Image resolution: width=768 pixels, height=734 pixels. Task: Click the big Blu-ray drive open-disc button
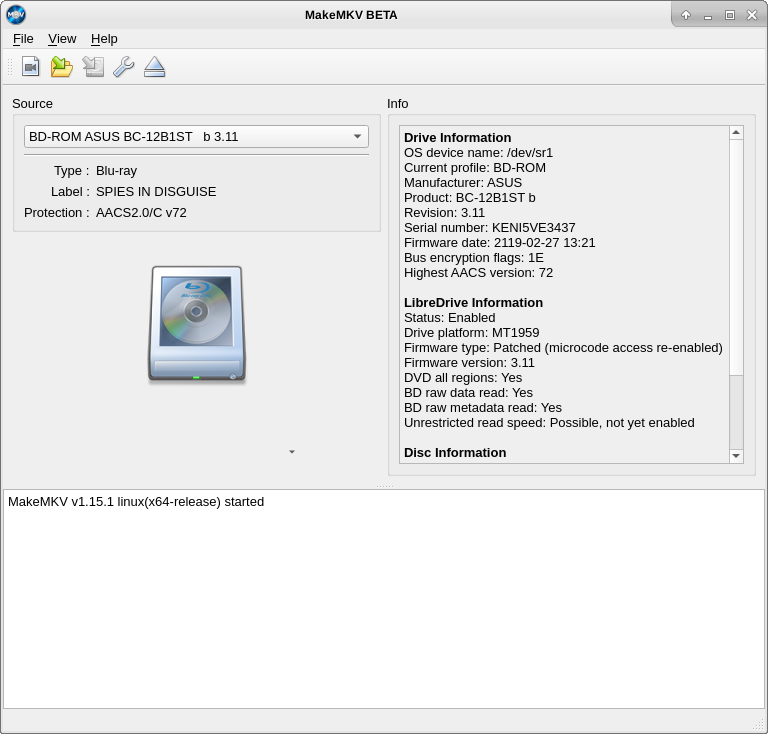tap(197, 324)
